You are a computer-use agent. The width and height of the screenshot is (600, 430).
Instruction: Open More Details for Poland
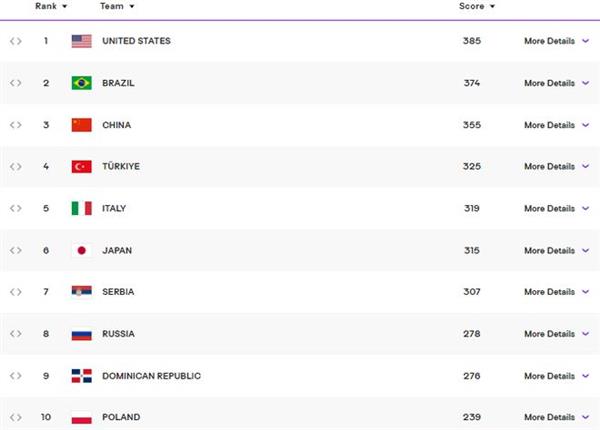click(x=556, y=417)
